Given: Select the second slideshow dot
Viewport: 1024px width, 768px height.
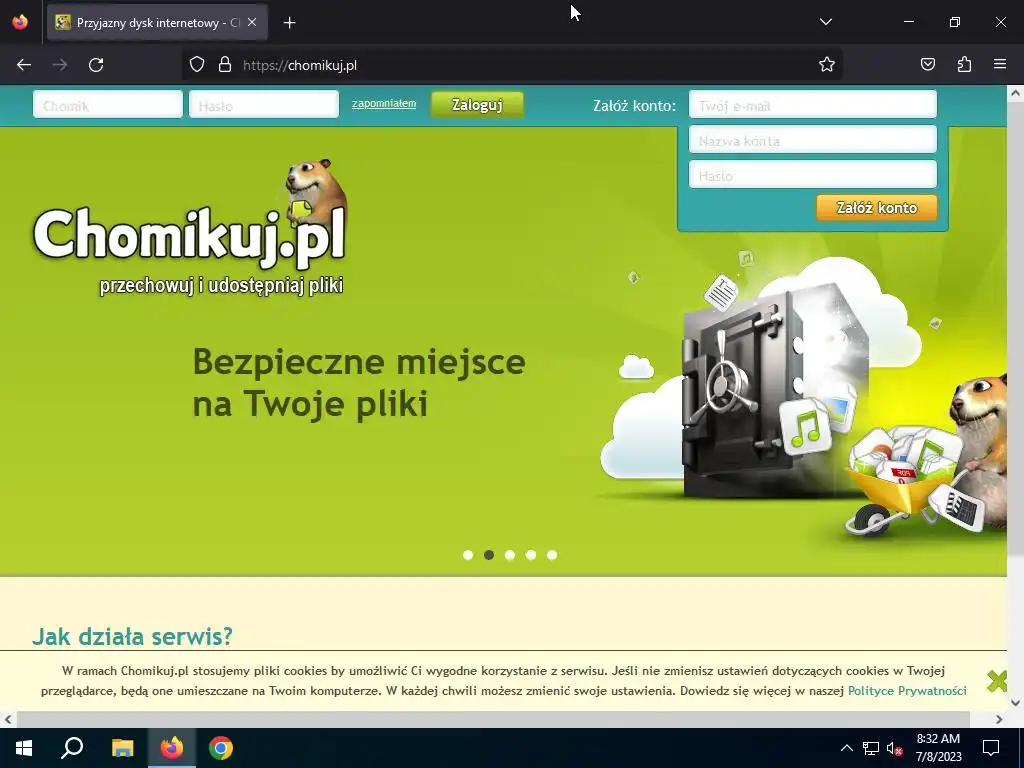Looking at the screenshot, I should point(488,555).
